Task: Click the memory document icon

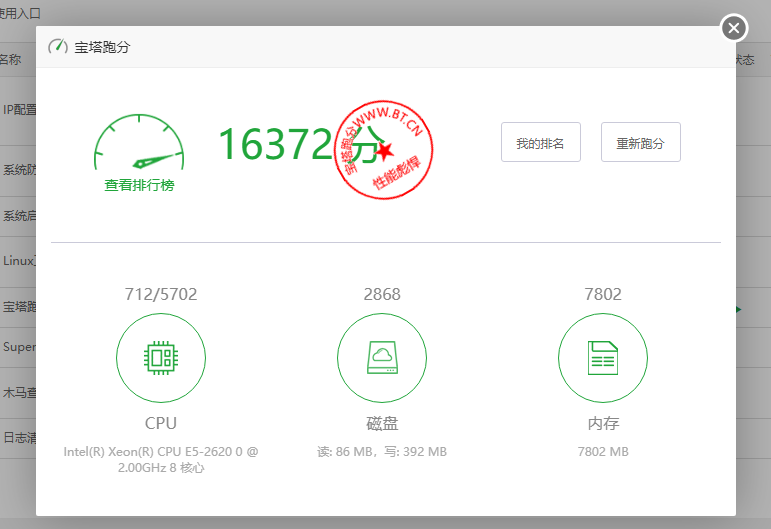Action: pos(602,357)
